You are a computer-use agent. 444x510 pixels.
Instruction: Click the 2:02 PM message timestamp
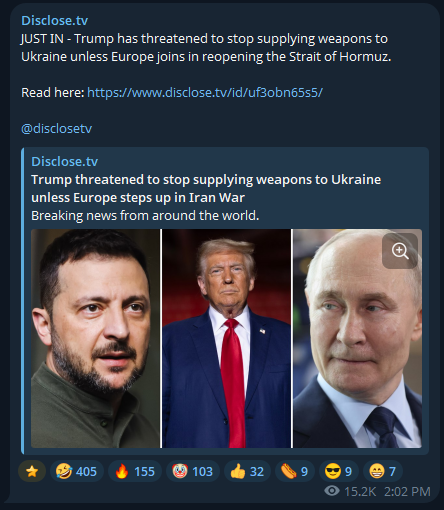click(x=407, y=491)
